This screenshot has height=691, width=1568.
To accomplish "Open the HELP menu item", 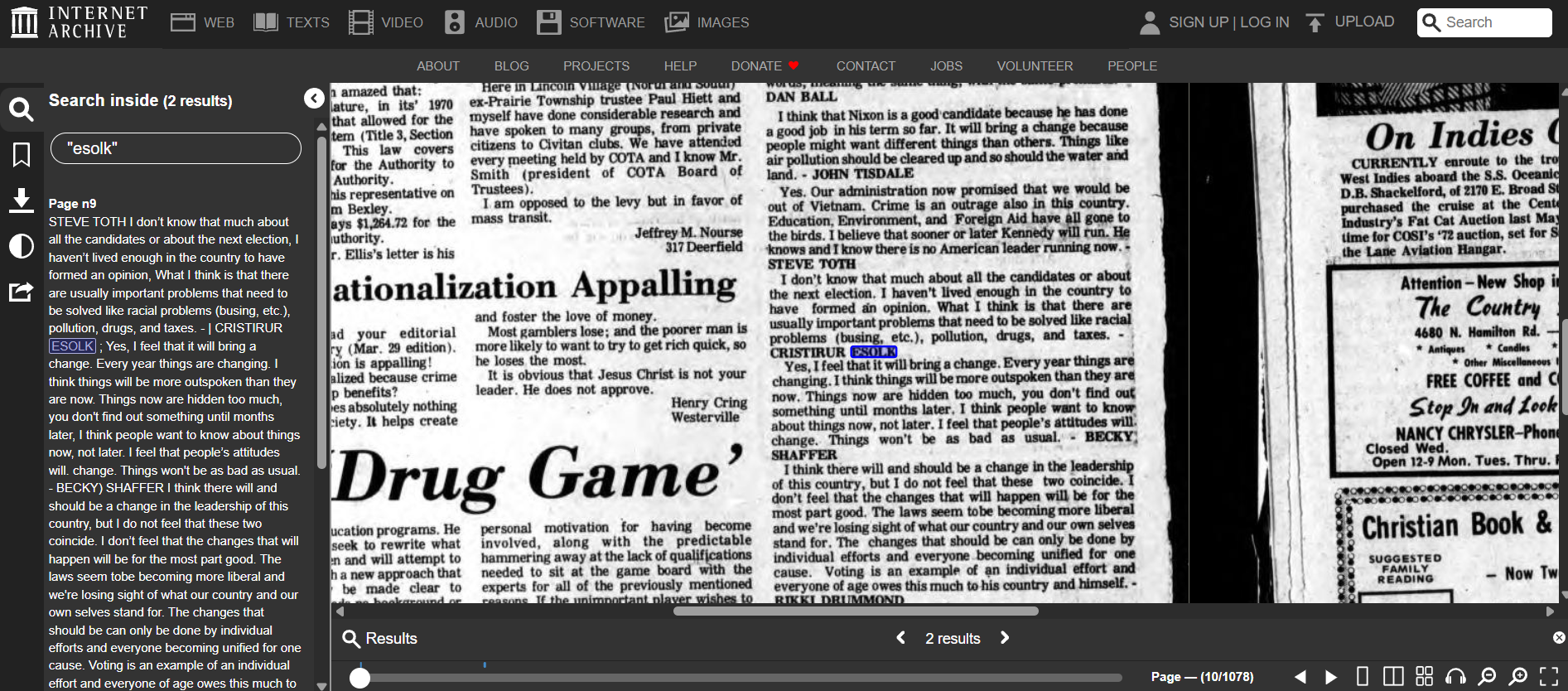I will click(x=680, y=66).
